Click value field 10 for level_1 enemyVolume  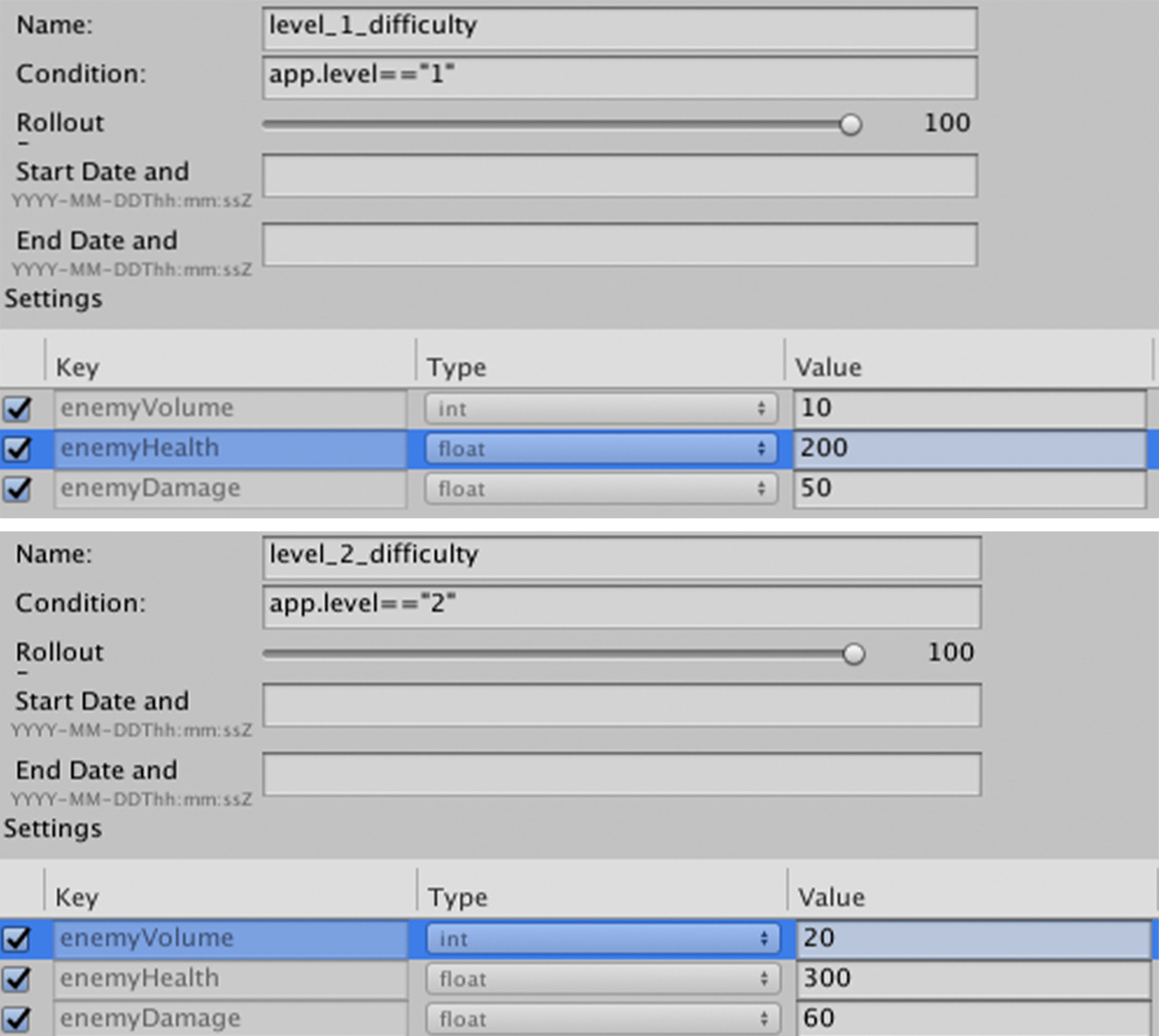970,409
